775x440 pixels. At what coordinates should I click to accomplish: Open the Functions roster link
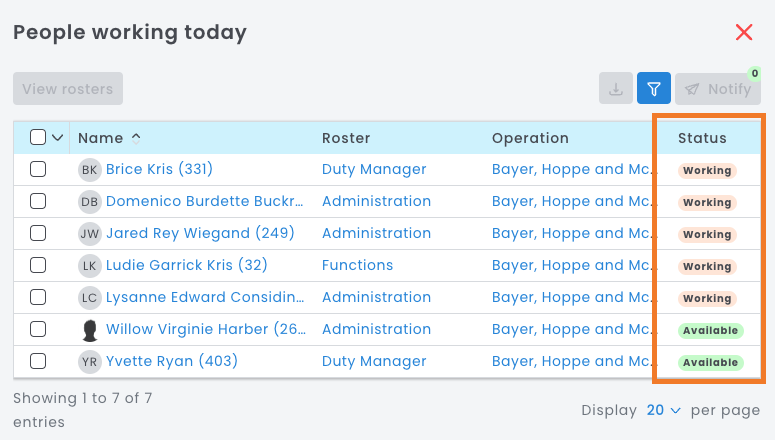pos(357,266)
